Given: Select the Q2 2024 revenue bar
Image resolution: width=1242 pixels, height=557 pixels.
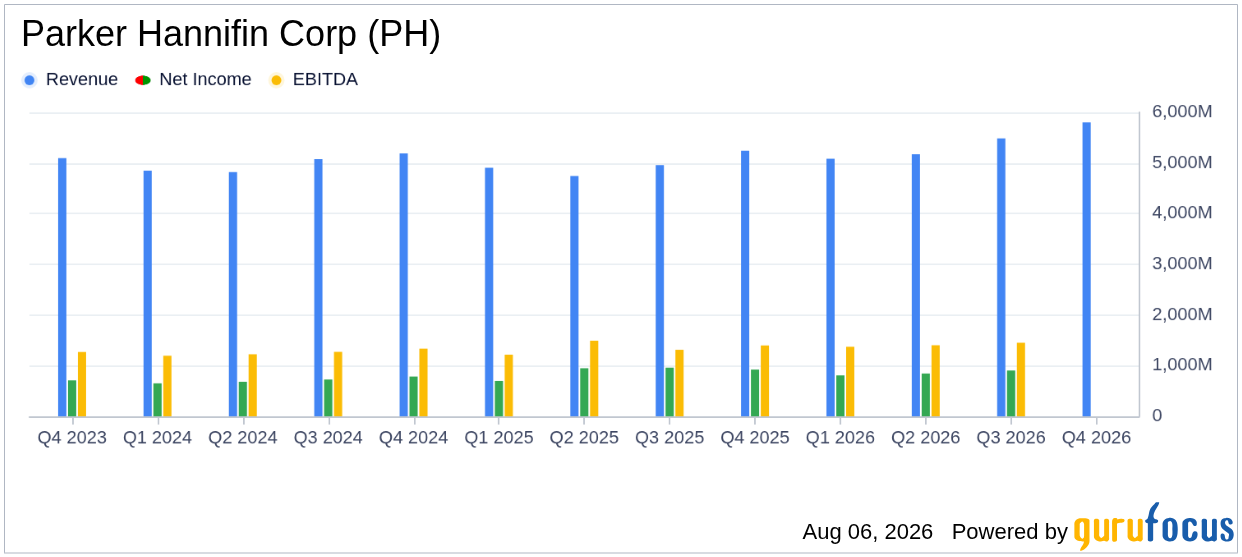Looking at the screenshot, I should click(x=233, y=294).
